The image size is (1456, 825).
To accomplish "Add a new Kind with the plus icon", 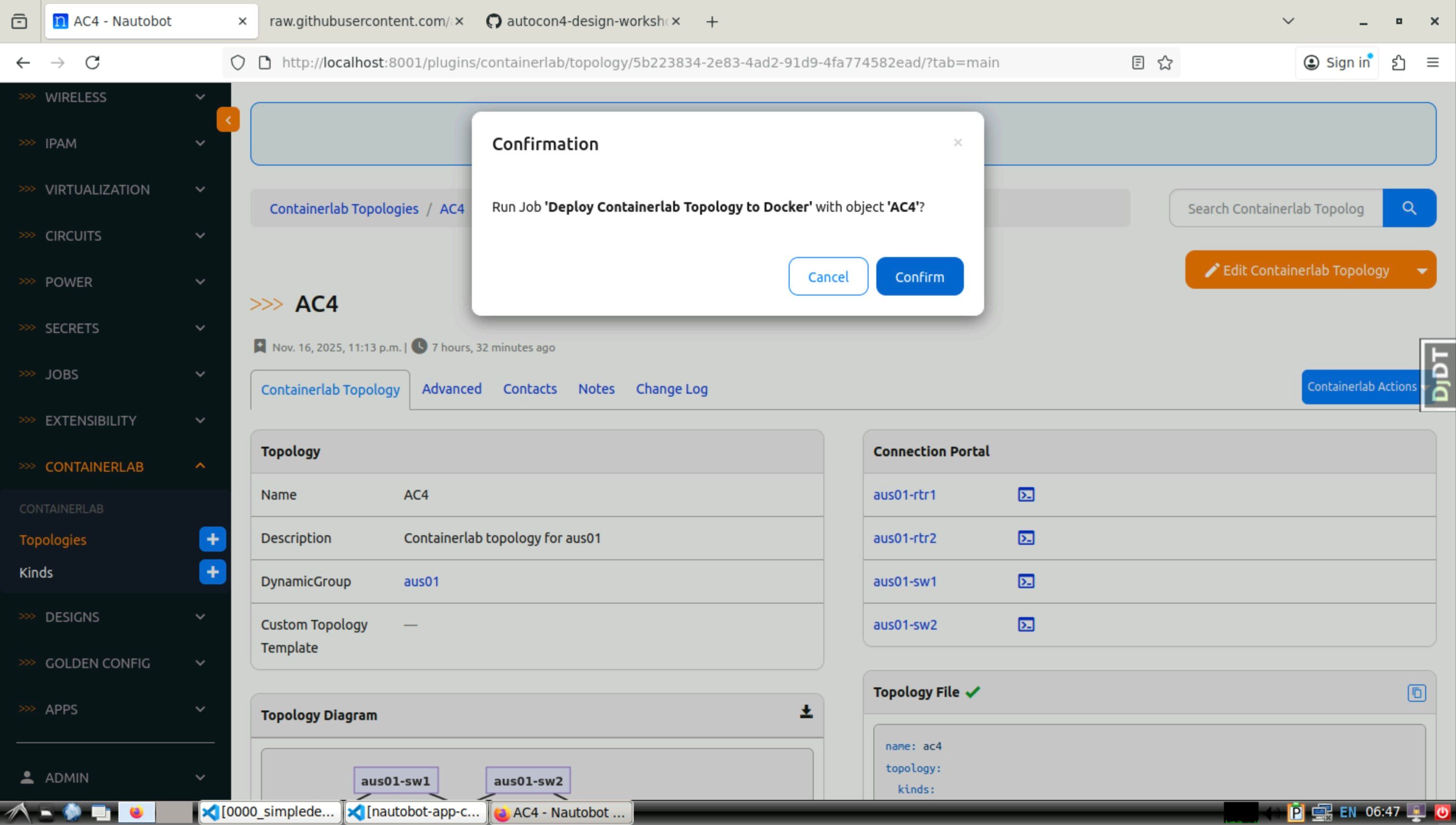I will [212, 572].
